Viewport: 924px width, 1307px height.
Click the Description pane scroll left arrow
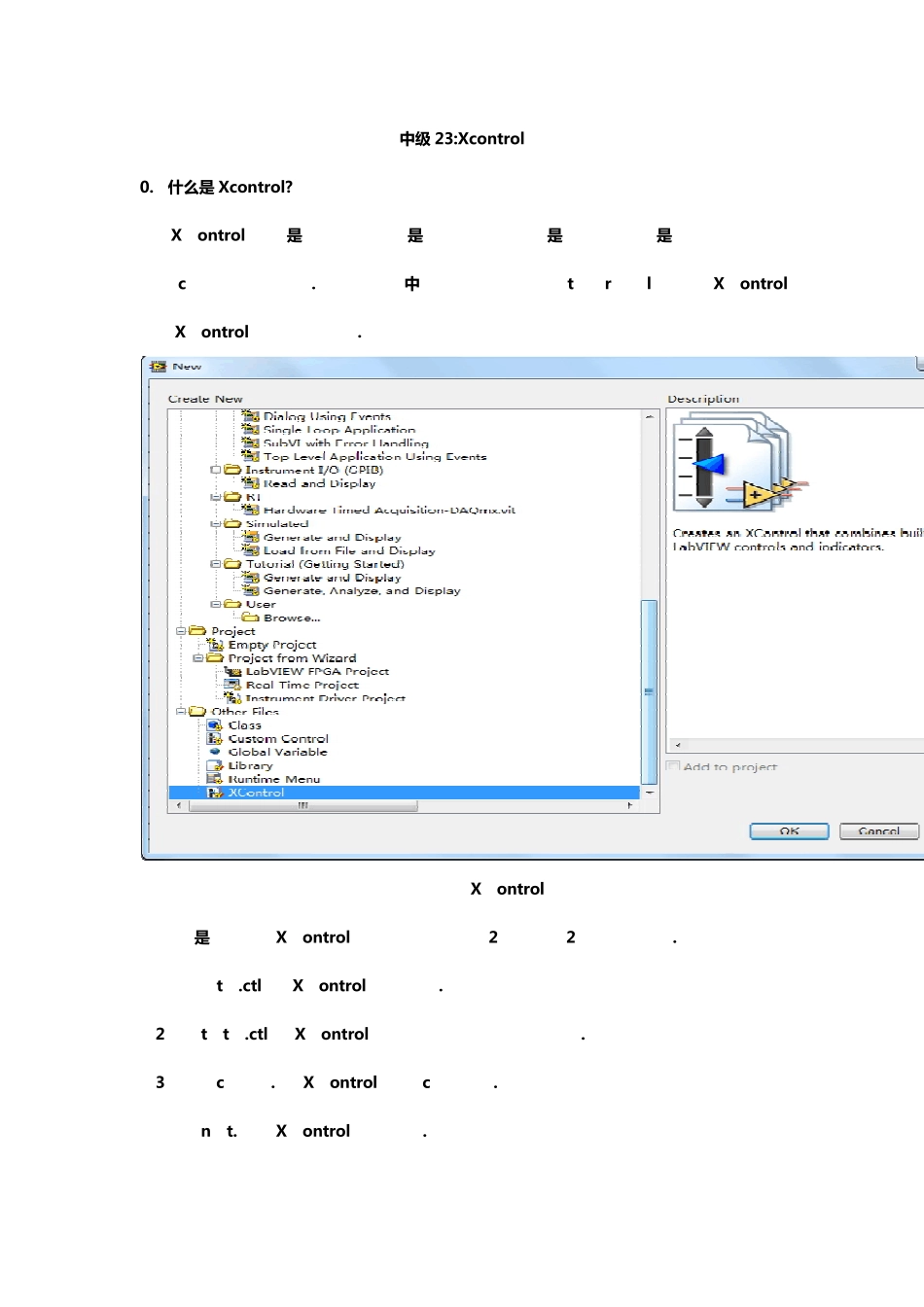click(677, 745)
